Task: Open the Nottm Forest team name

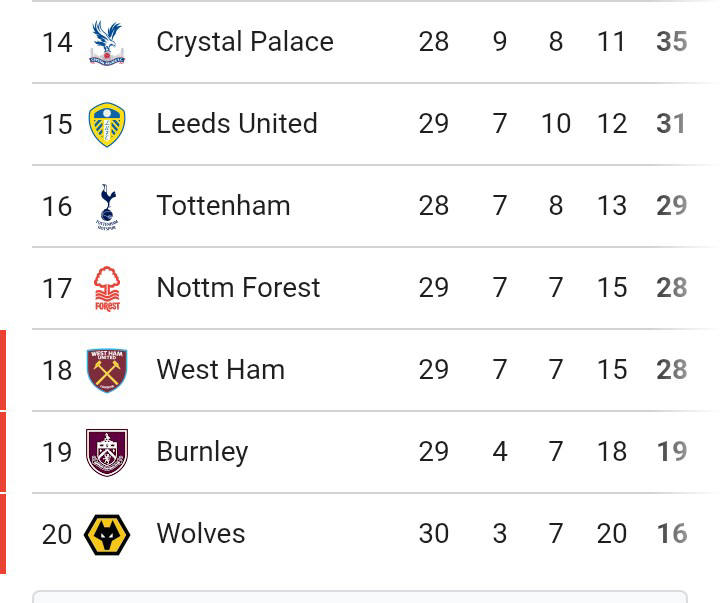Action: [x=238, y=288]
